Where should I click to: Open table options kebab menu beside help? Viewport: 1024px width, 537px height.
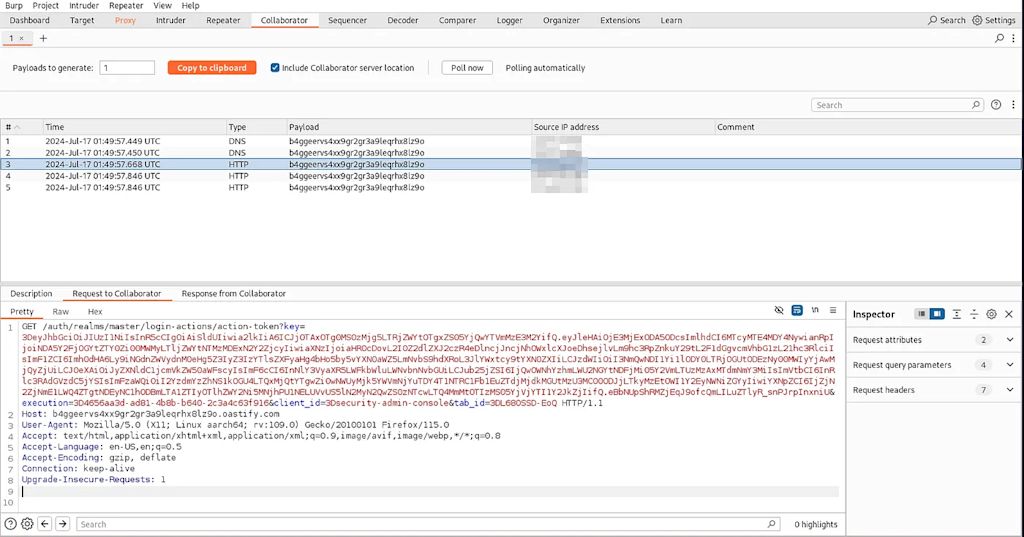(1014, 105)
